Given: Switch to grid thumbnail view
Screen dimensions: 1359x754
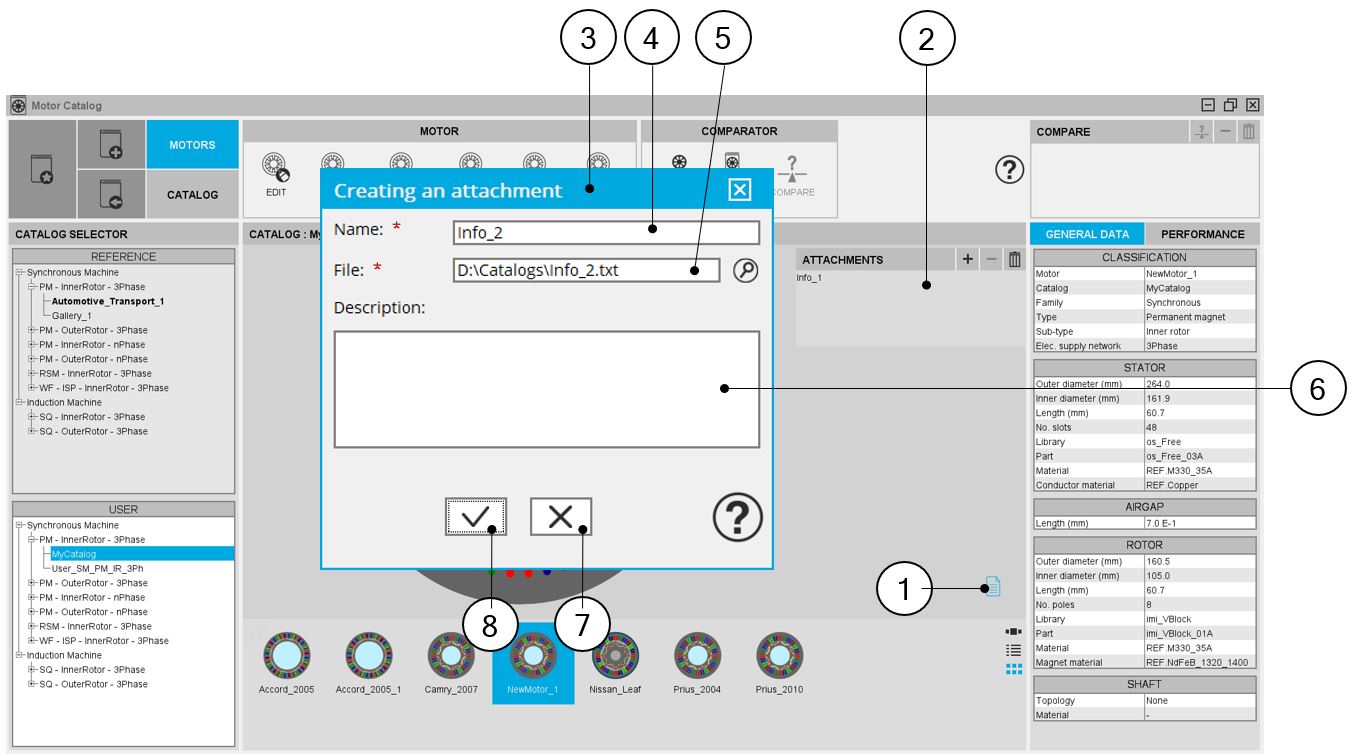Looking at the screenshot, I should [x=1013, y=668].
